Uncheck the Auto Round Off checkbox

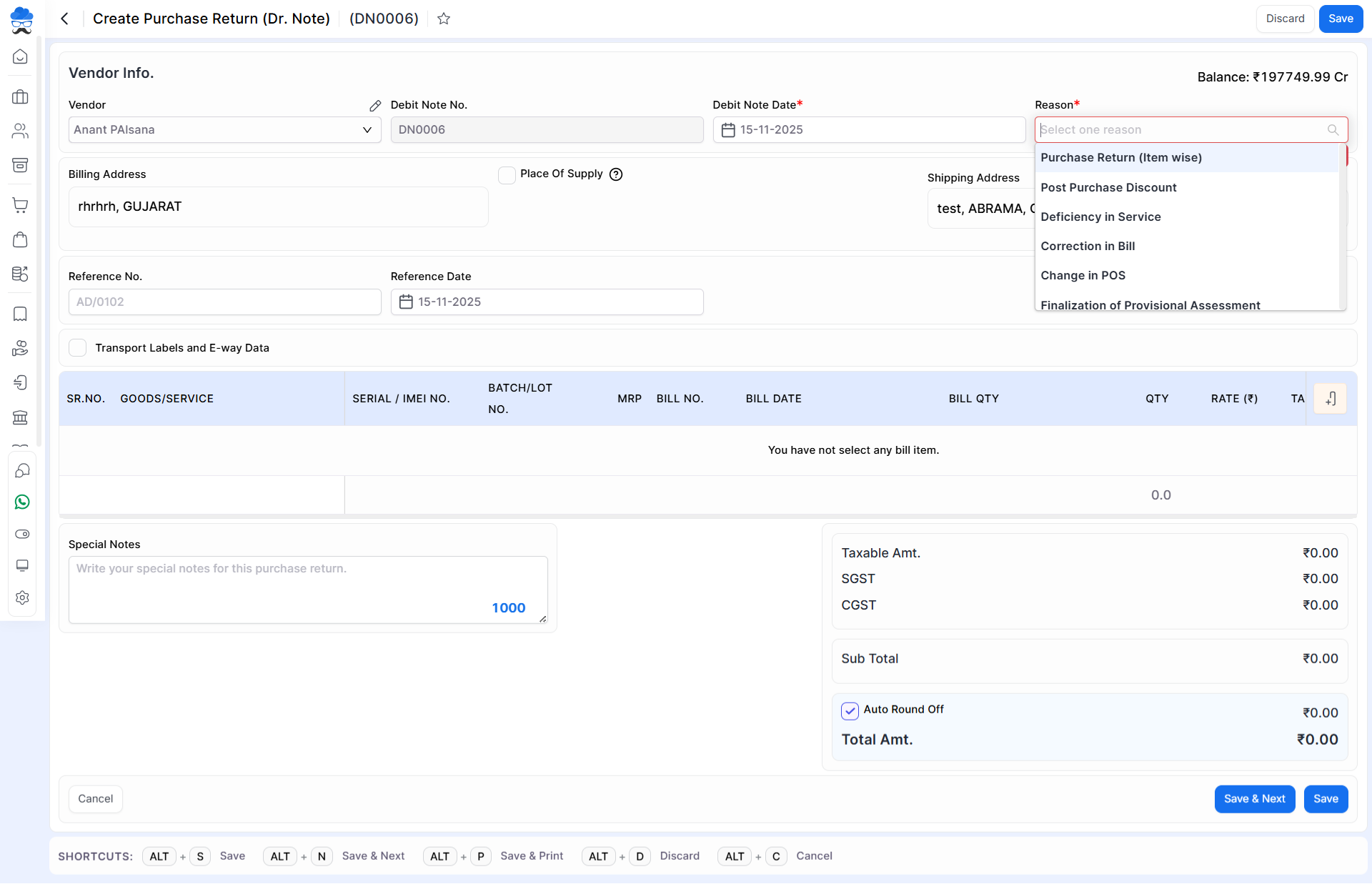(x=850, y=710)
